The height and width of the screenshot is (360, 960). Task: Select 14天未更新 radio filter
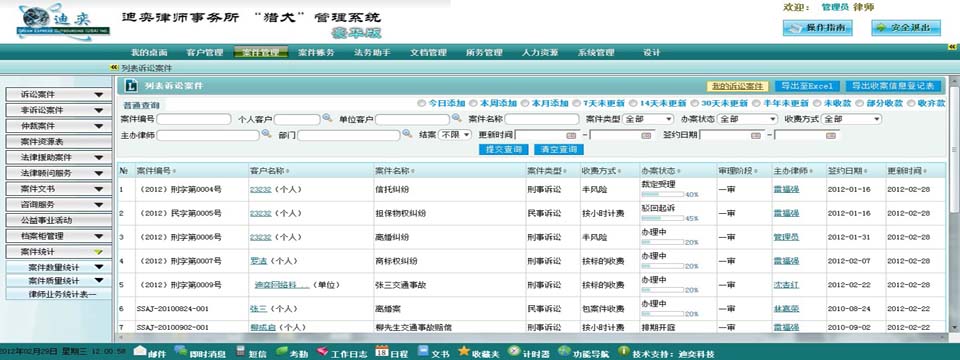(x=634, y=103)
